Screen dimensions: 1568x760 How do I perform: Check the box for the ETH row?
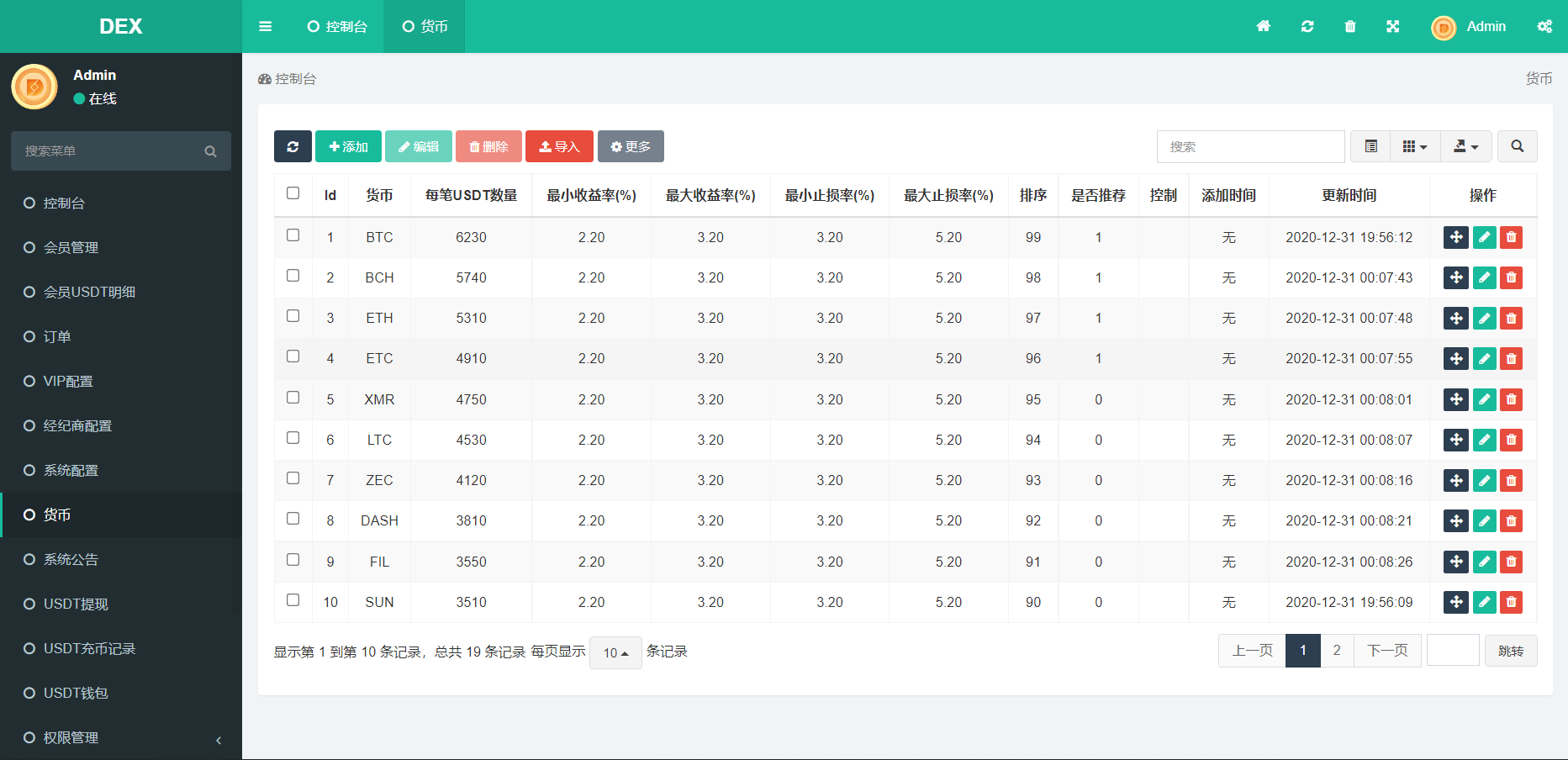[x=293, y=316]
